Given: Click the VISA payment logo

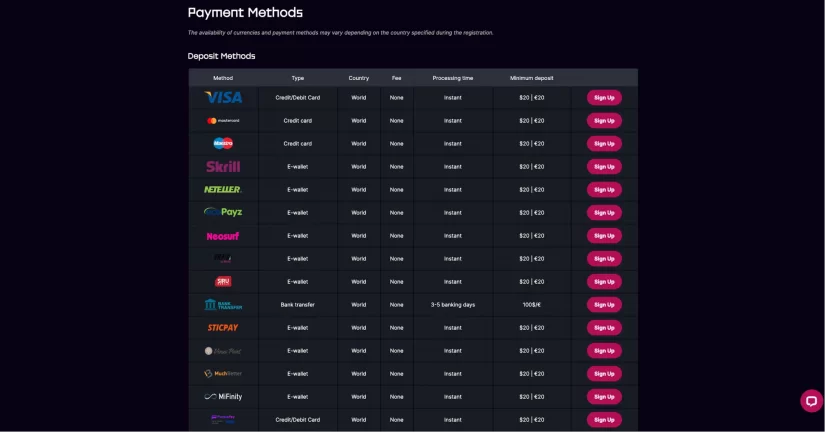Looking at the screenshot, I should coord(223,97).
